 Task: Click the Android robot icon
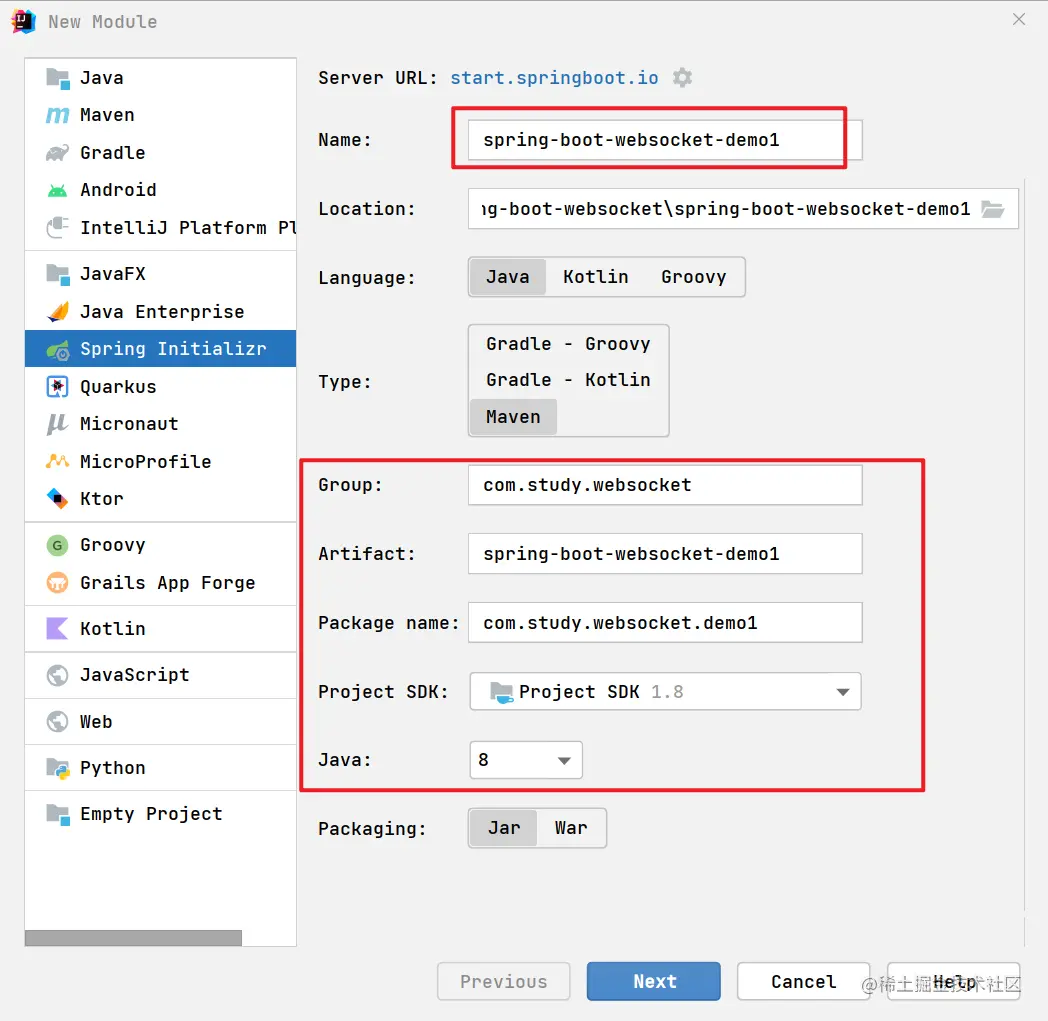click(x=57, y=191)
